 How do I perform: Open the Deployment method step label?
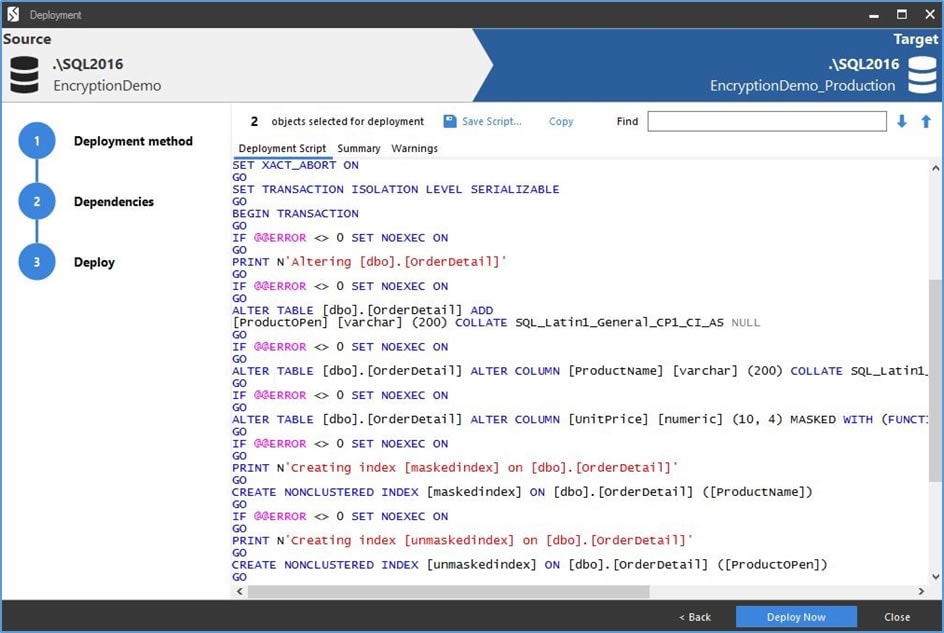click(x=133, y=141)
